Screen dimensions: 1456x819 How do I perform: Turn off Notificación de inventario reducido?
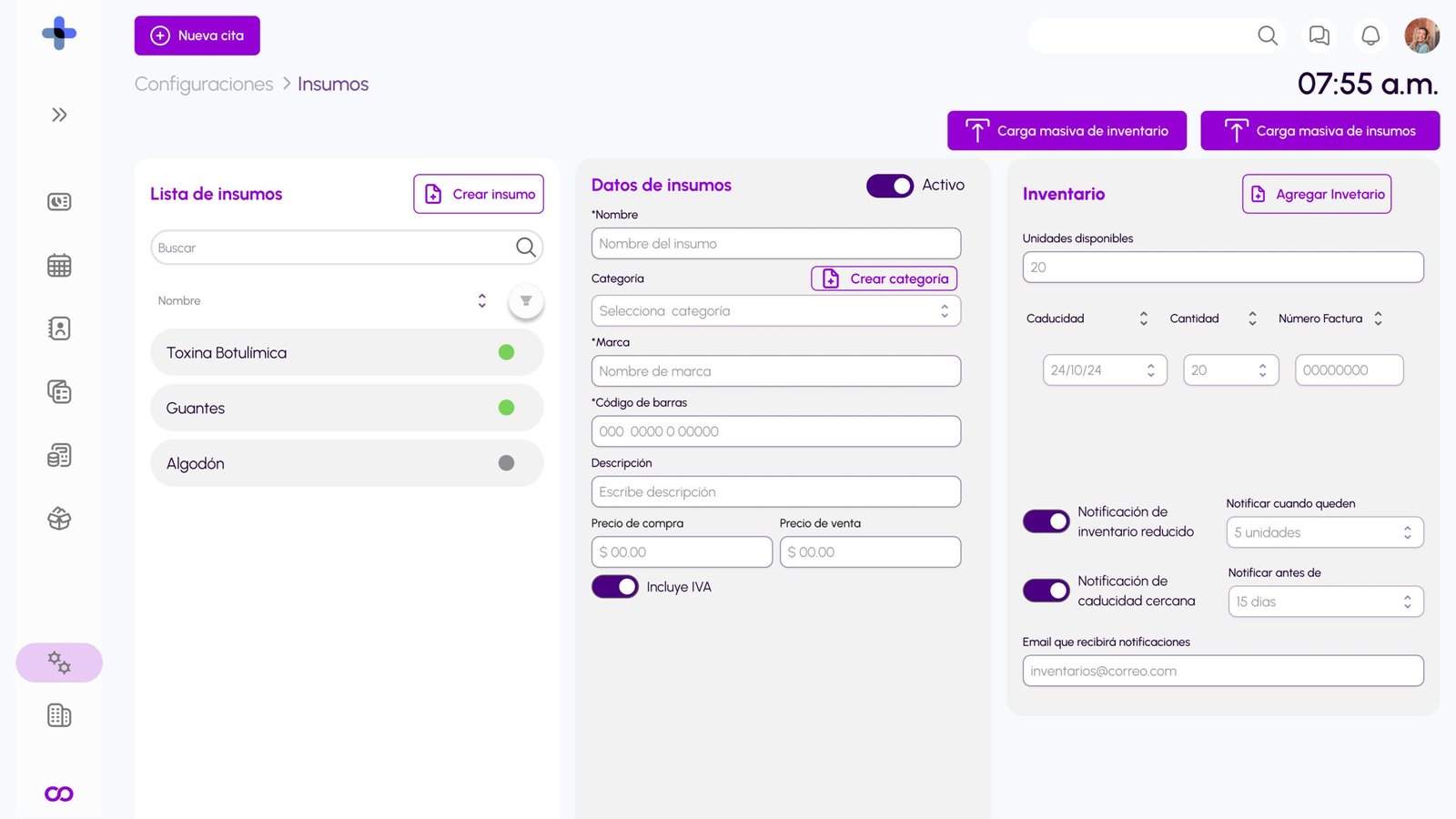coord(1045,521)
